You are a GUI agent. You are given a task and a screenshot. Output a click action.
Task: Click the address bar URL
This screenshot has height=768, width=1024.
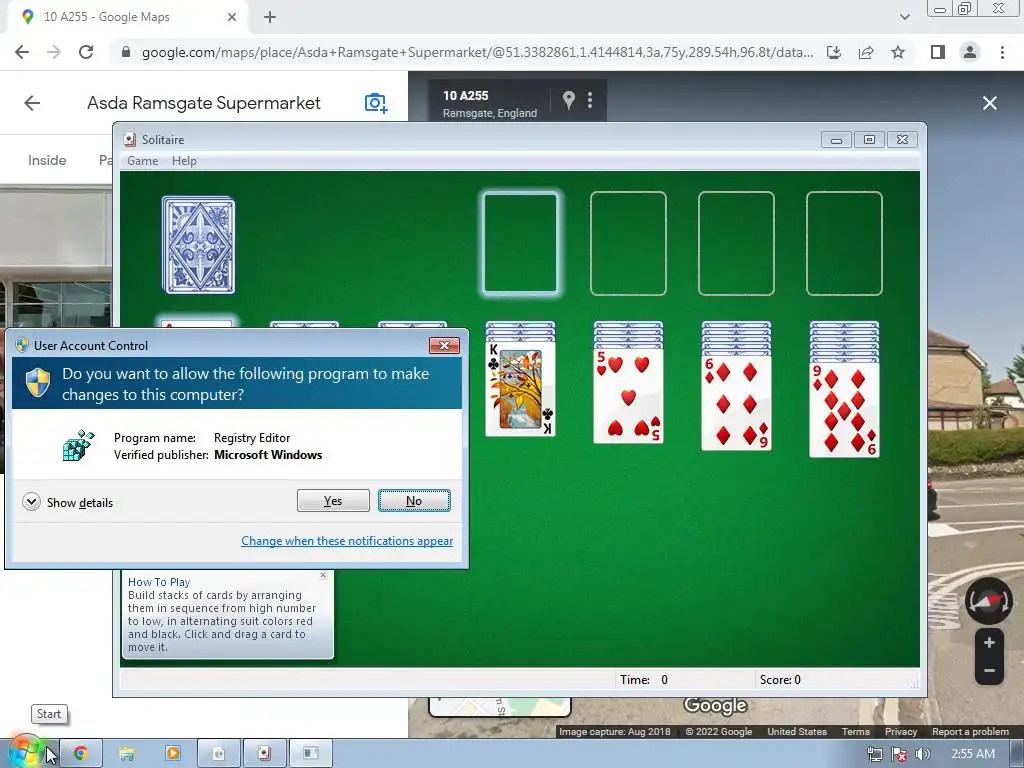point(477,52)
